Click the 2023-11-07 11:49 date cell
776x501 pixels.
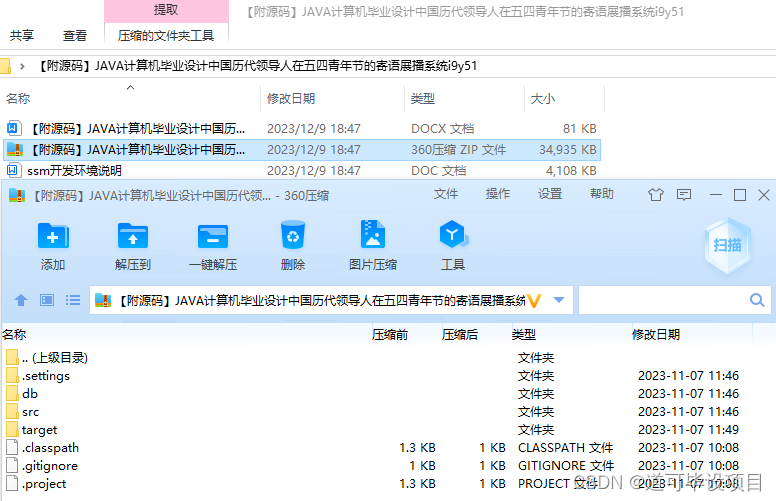click(688, 430)
